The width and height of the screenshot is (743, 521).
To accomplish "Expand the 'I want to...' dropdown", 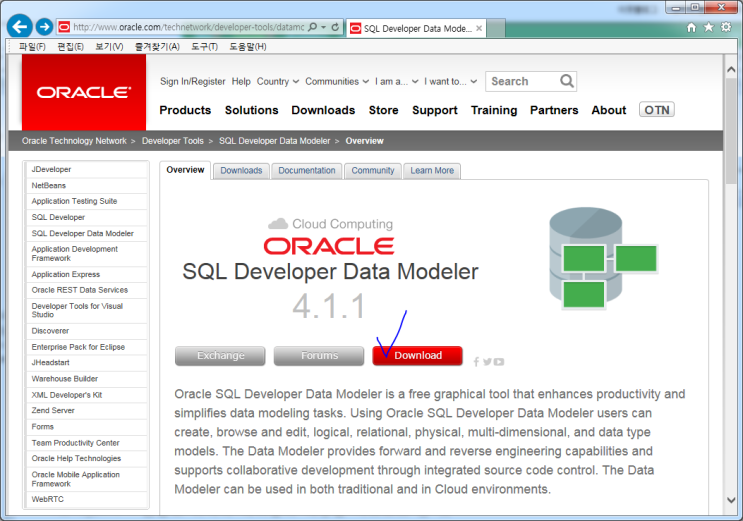I will 451,82.
